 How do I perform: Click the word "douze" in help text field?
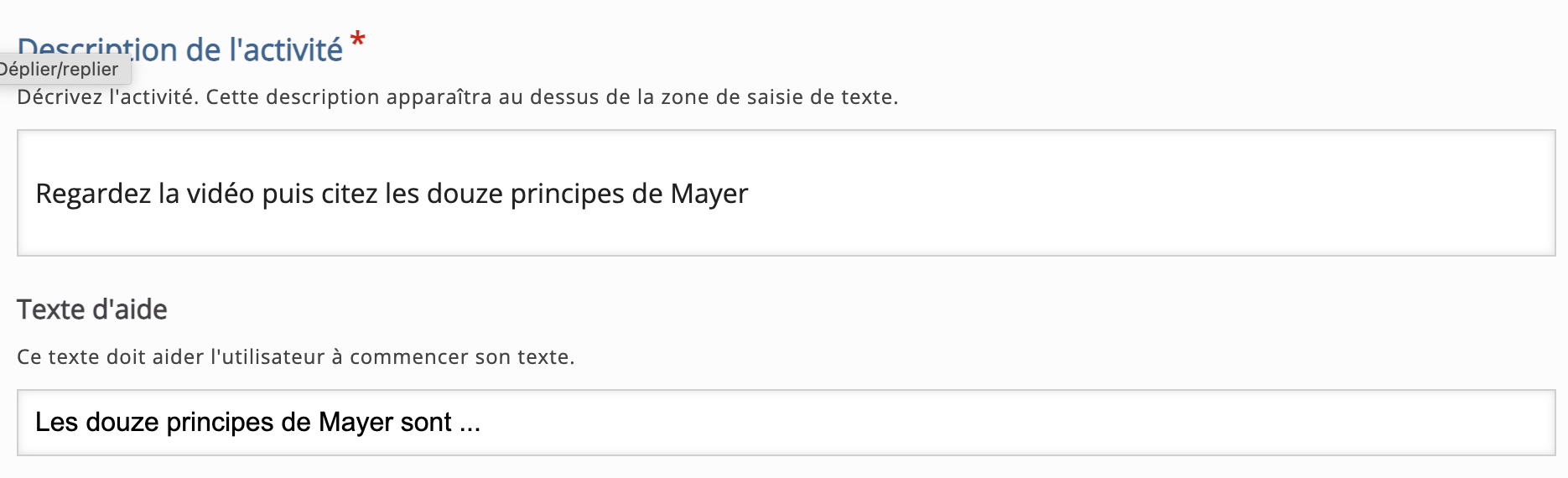pyautogui.click(x=122, y=422)
